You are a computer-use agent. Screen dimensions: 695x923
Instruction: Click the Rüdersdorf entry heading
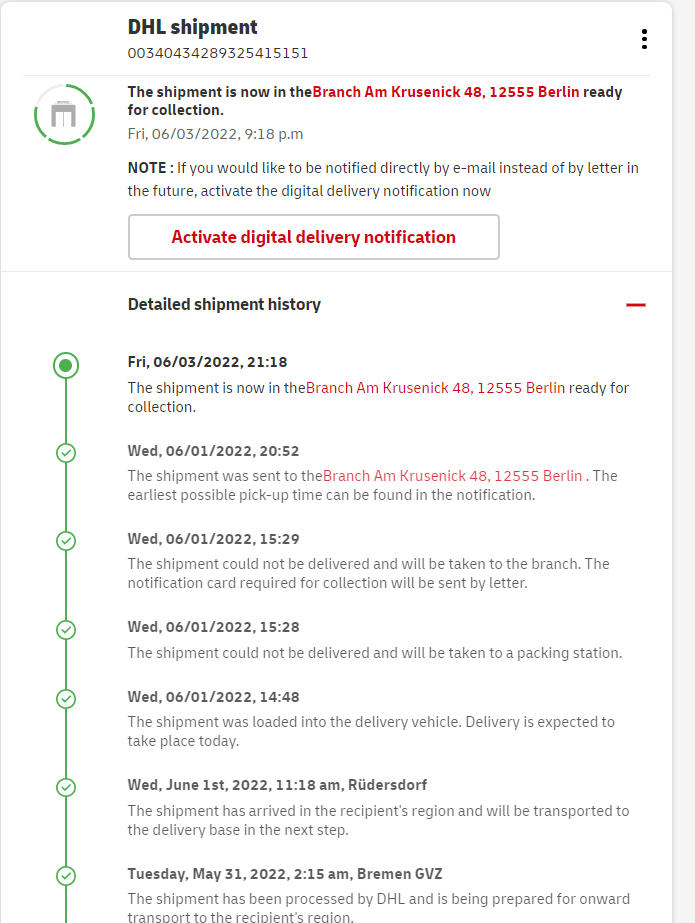(277, 785)
